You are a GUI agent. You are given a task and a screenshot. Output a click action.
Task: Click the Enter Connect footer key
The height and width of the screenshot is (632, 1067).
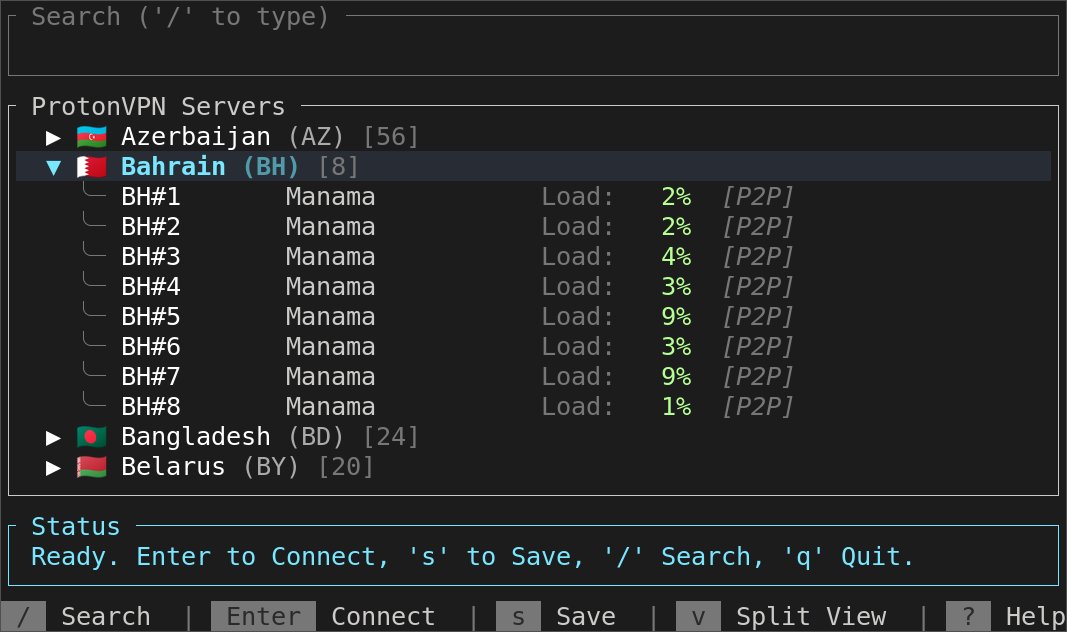pos(323,616)
